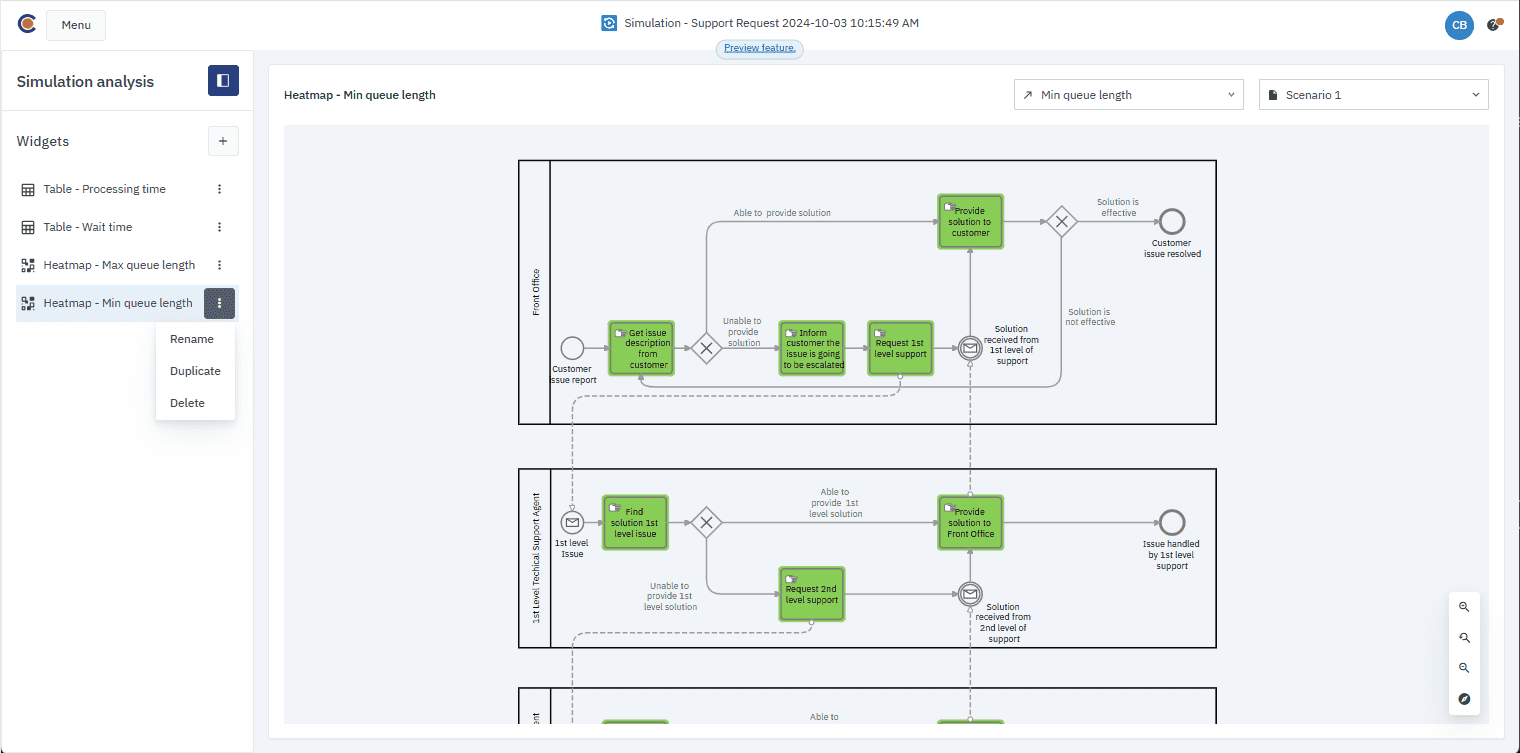Open the Preview feature link
Viewport: 1520px width, 753px height.
pos(760,48)
